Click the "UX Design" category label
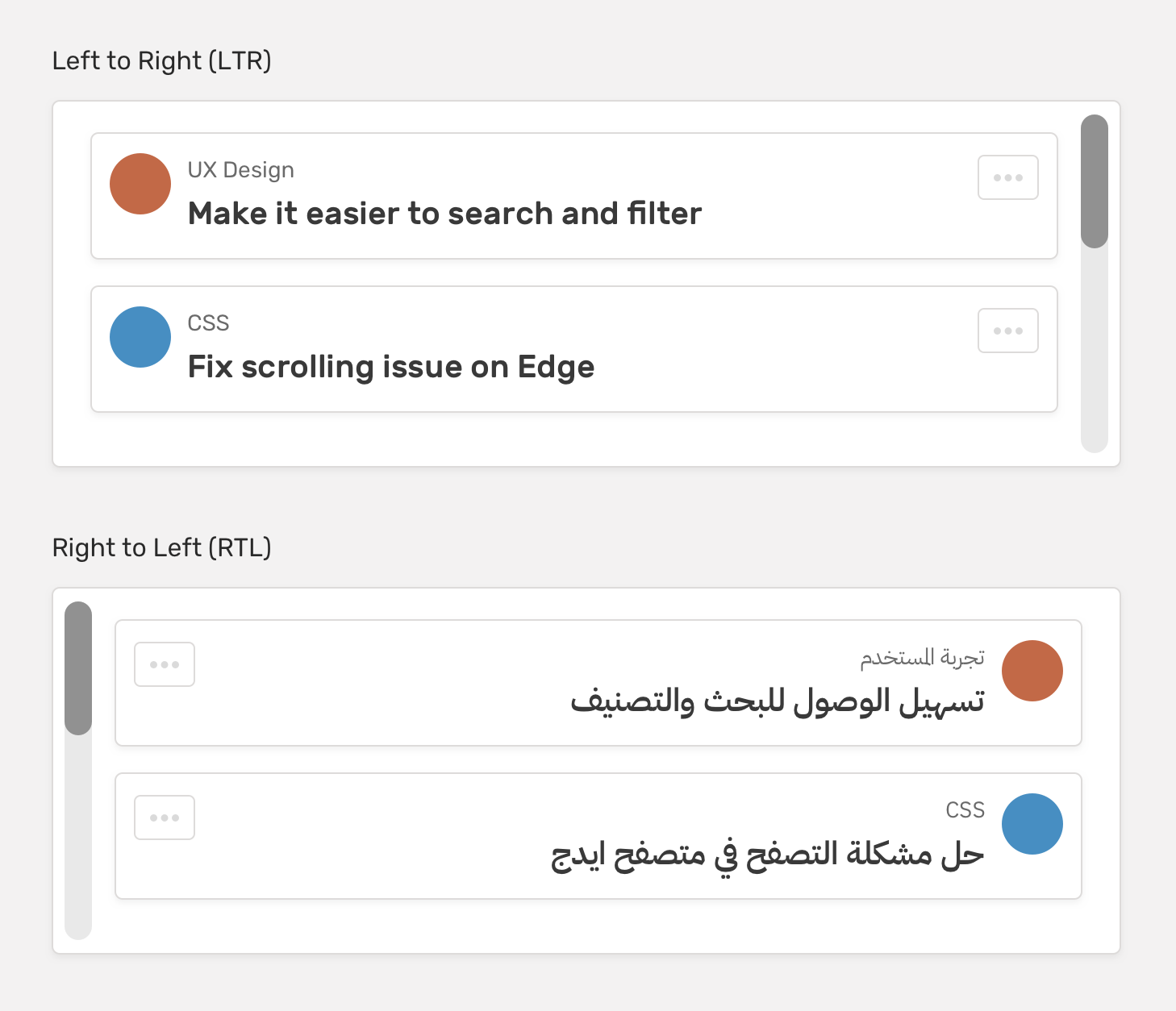The height and width of the screenshot is (1011, 1176). coord(240,170)
